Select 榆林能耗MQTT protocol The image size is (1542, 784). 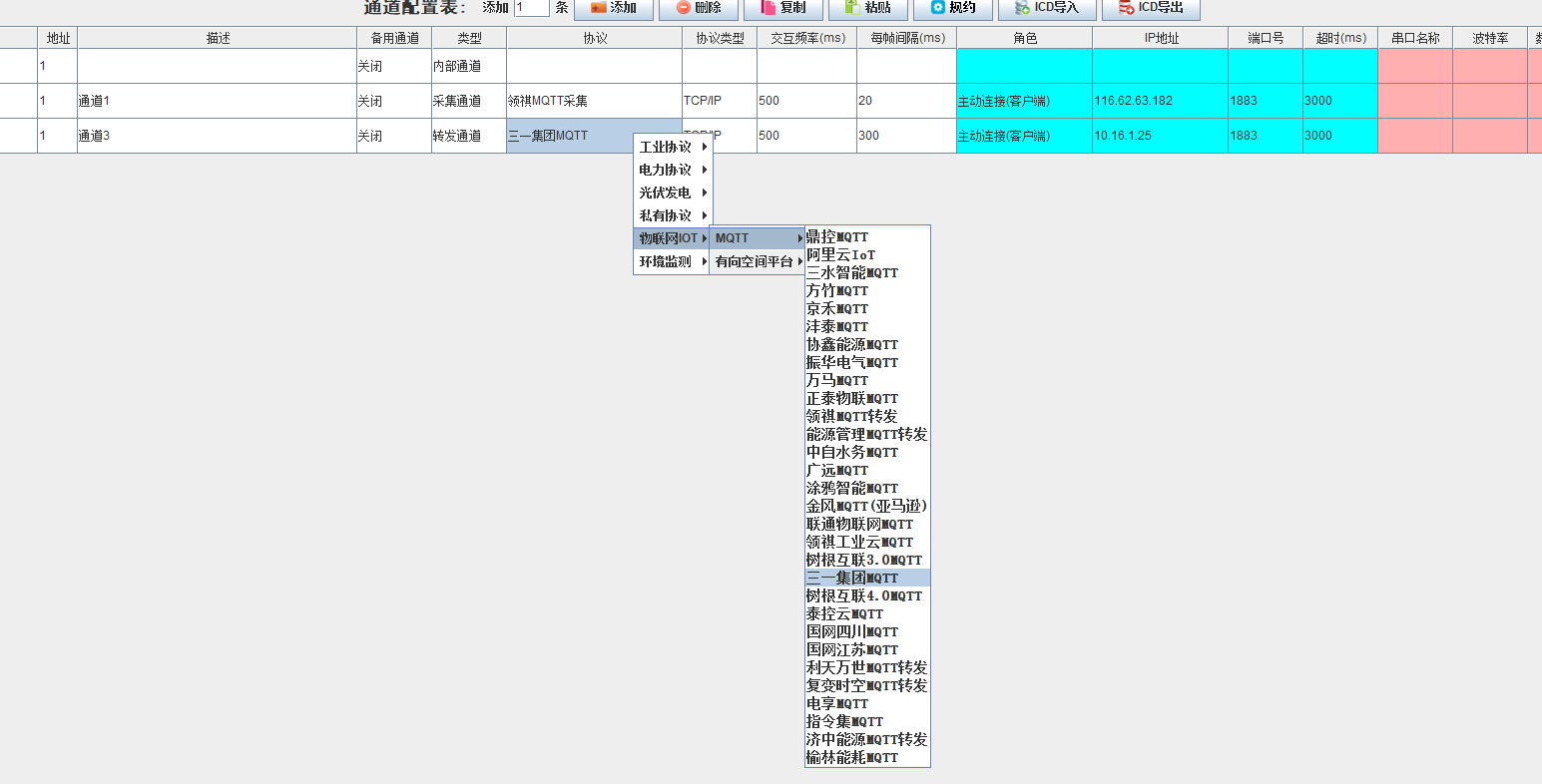point(867,757)
